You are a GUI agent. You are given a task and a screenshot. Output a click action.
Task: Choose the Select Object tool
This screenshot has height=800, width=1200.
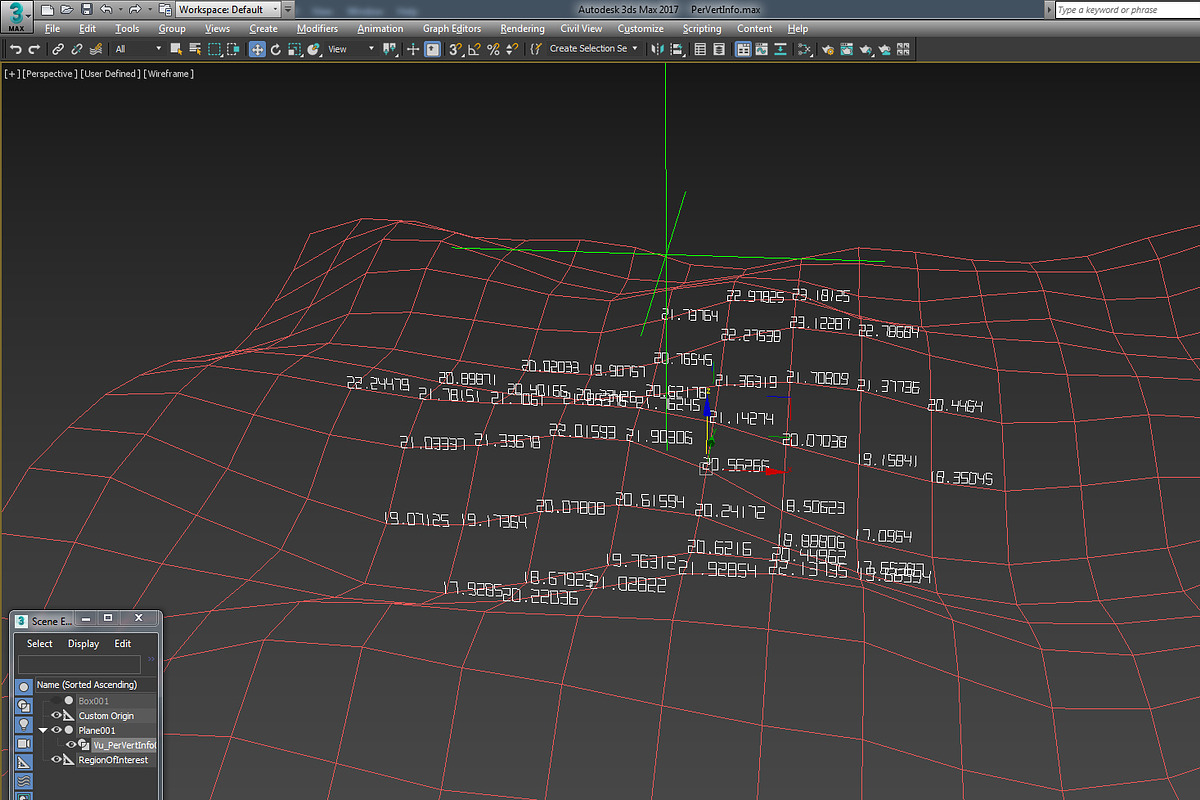click(x=177, y=49)
